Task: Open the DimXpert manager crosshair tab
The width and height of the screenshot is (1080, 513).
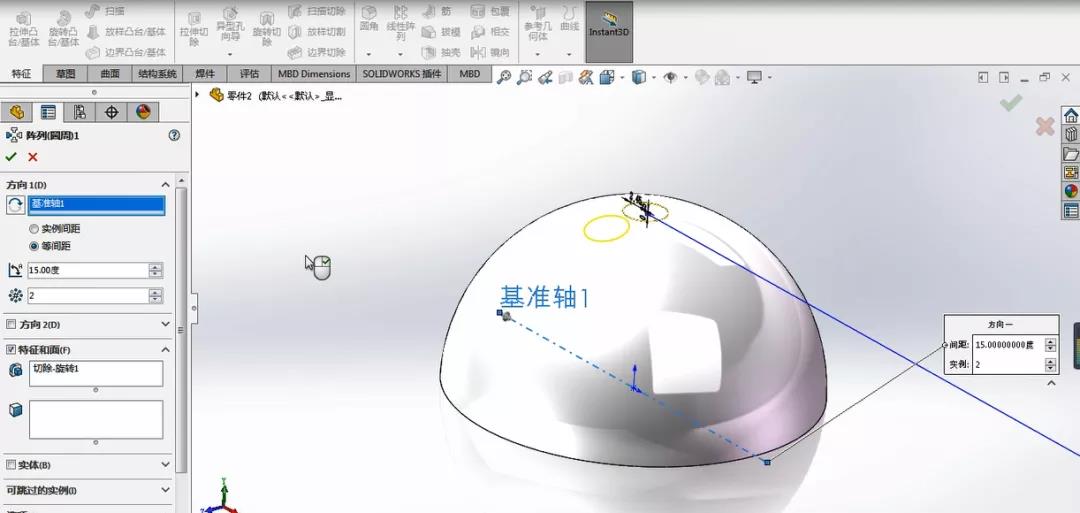Action: (x=111, y=112)
